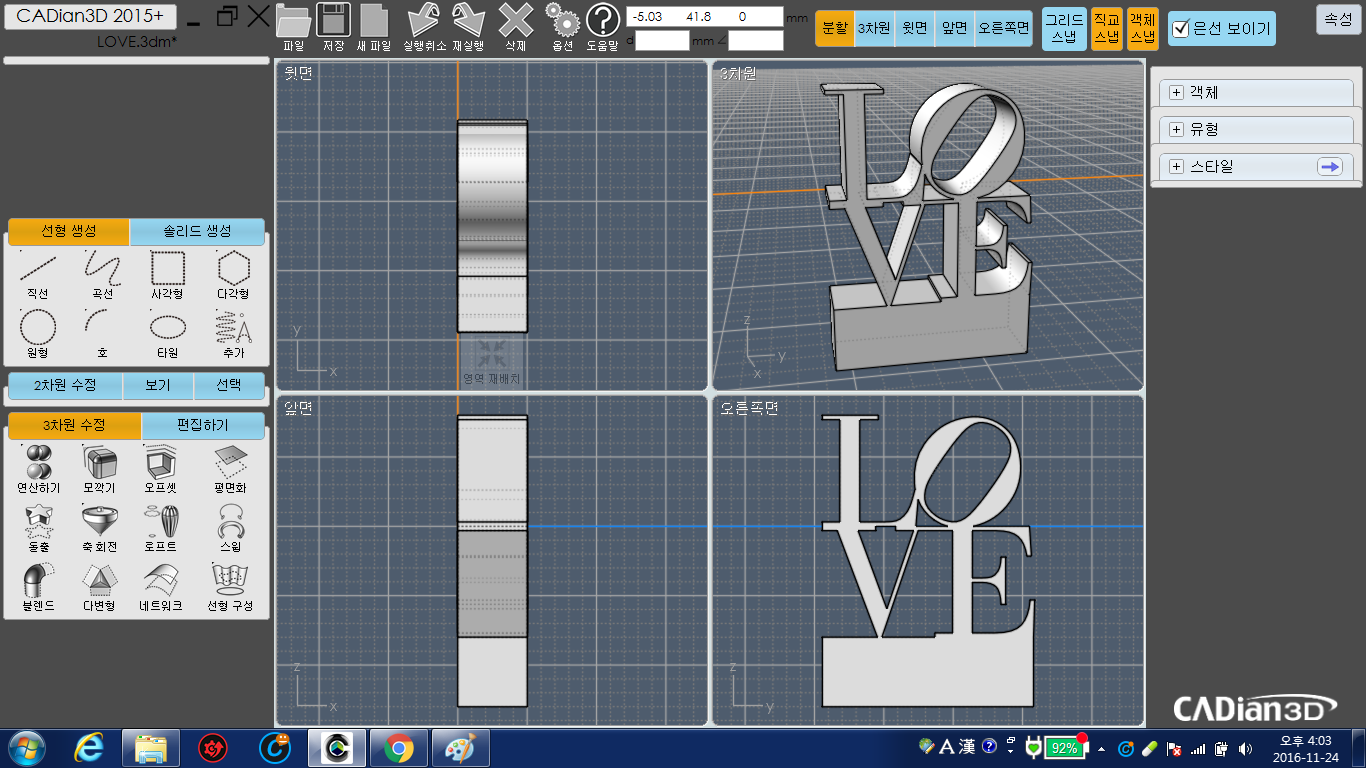Toggle 은선 보이기 checkbox
This screenshot has width=1366, height=768.
click(x=1180, y=29)
